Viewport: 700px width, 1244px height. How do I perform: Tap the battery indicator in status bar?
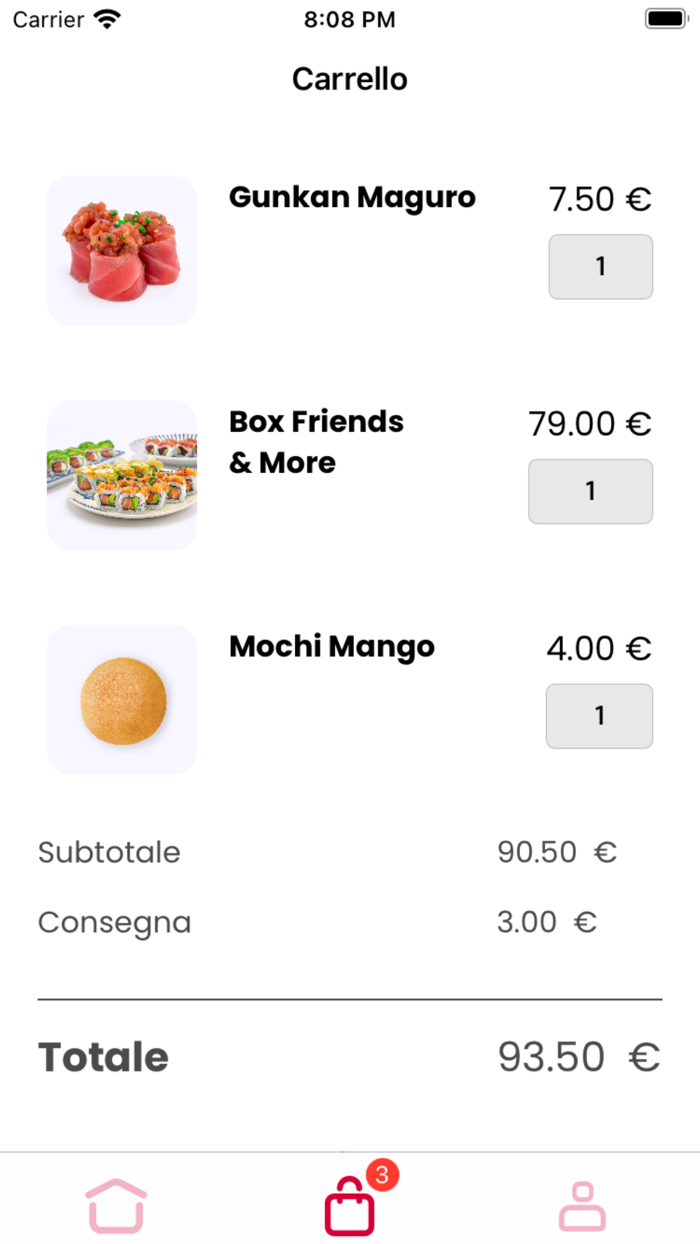664,16
